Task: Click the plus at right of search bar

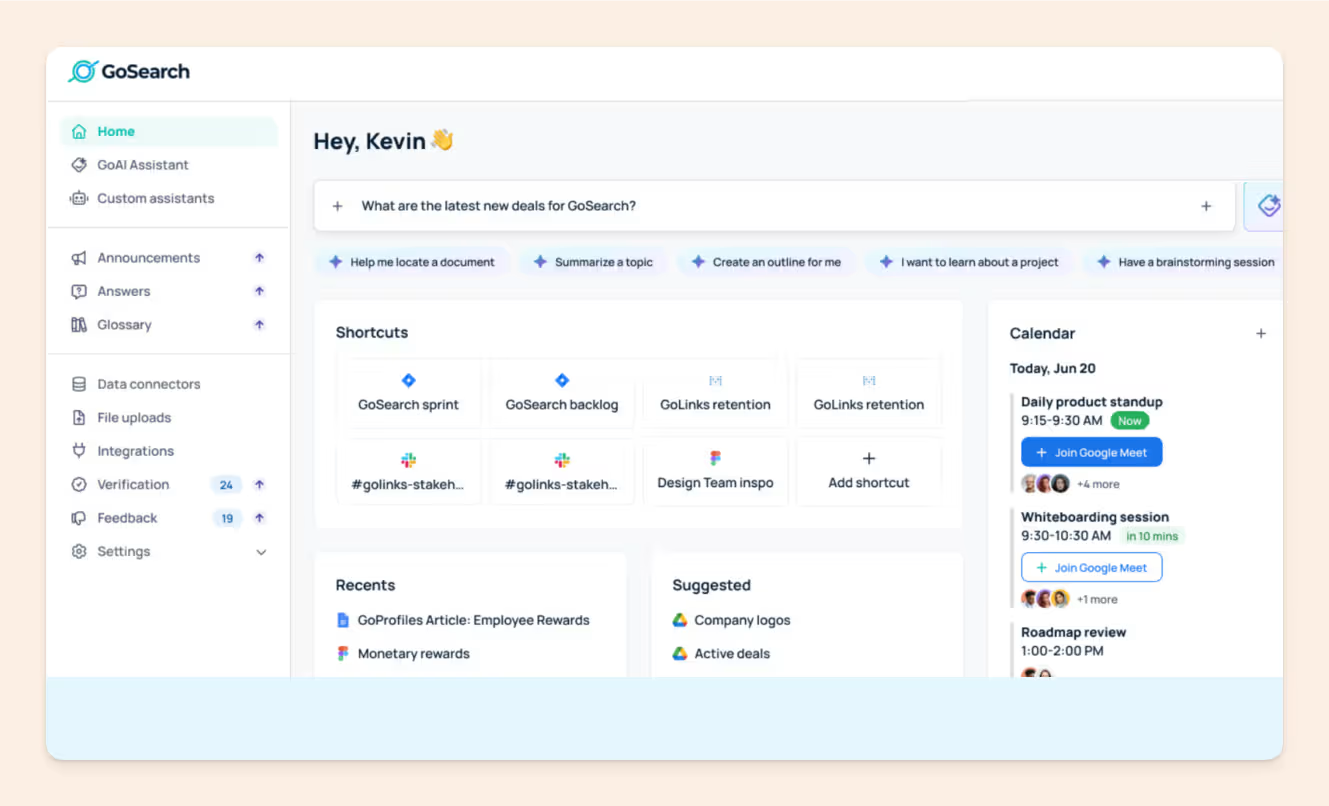Action: point(1206,206)
